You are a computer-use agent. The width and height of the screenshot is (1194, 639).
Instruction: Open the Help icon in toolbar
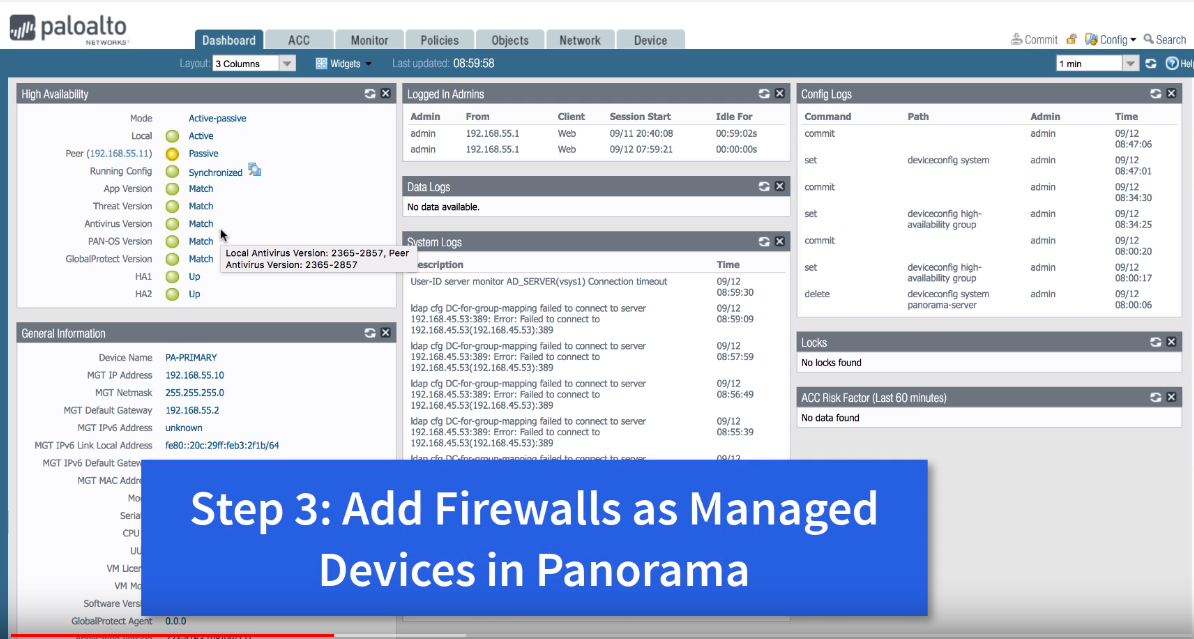tap(1172, 64)
